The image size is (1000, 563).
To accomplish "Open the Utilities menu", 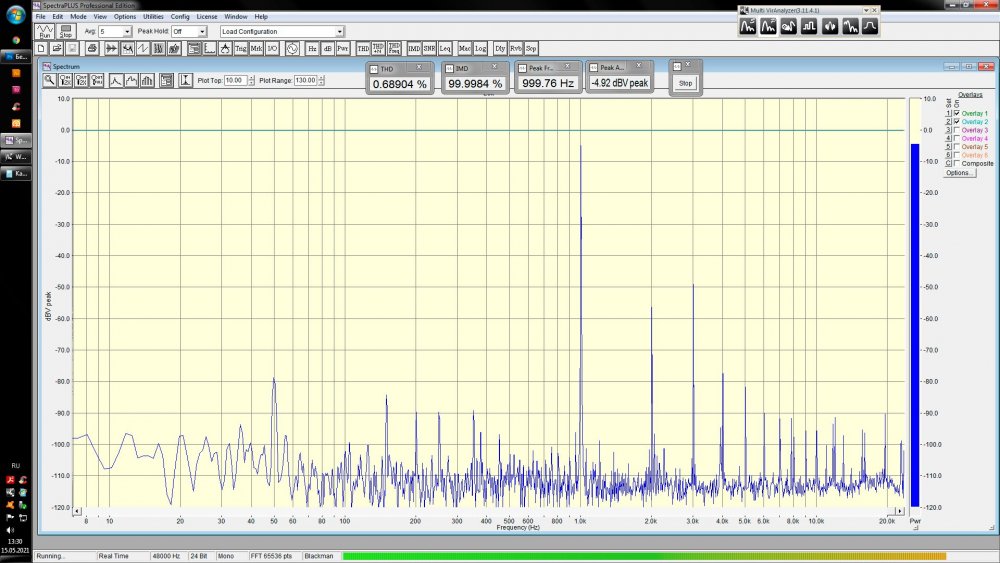I will coord(153,17).
